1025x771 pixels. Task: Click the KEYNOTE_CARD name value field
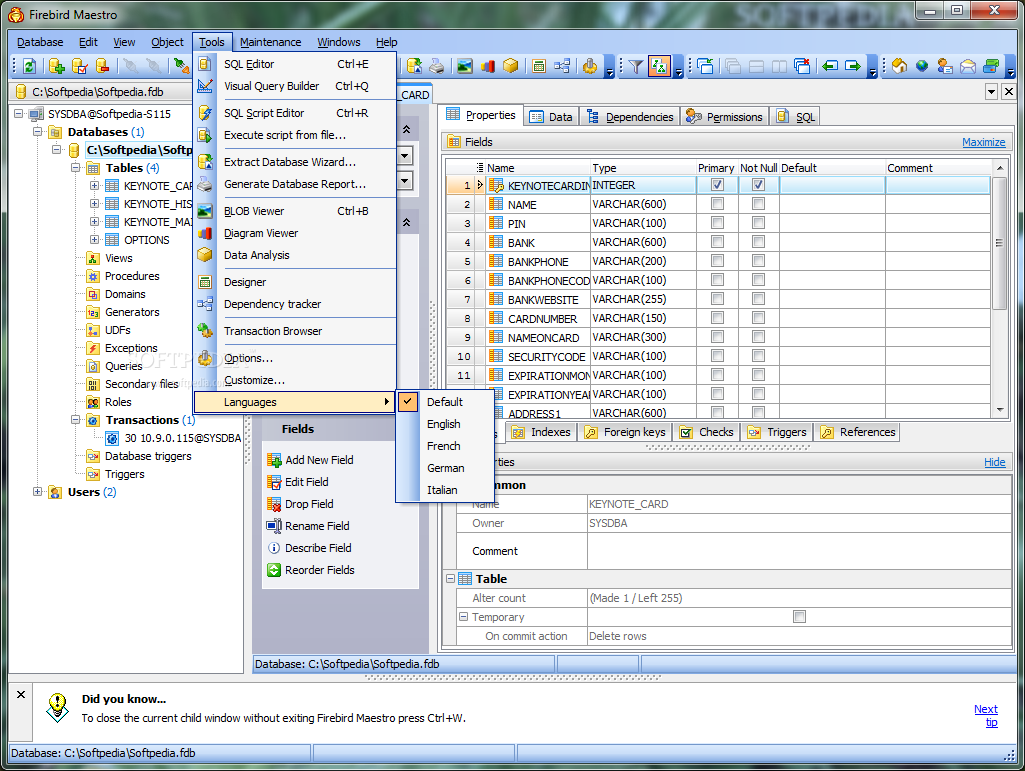pos(799,504)
